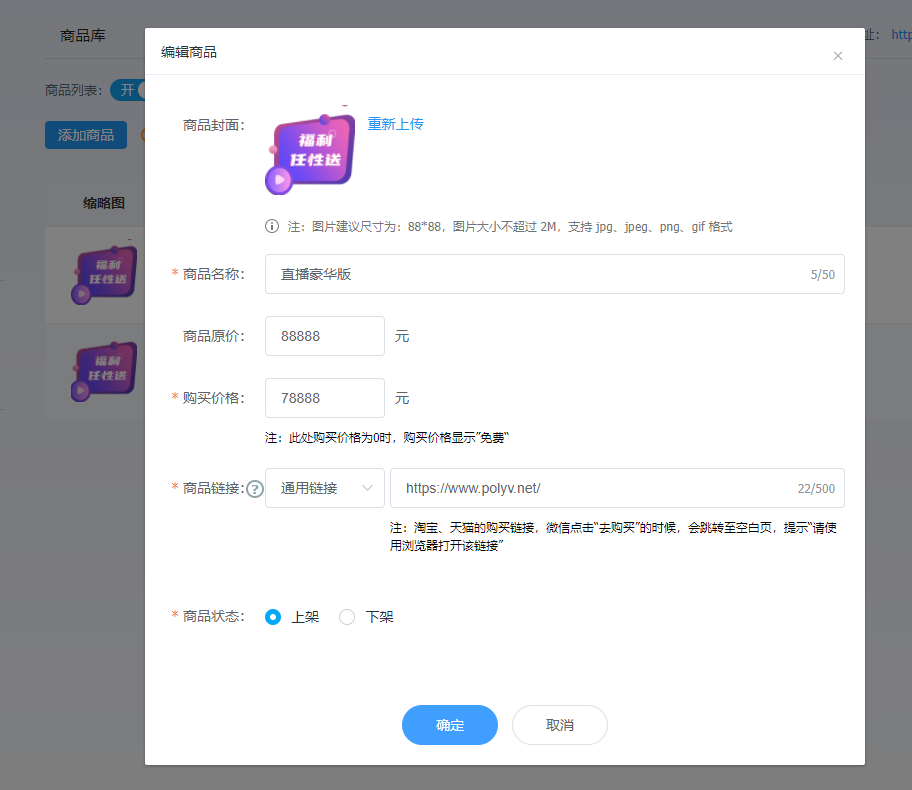Image resolution: width=912 pixels, height=790 pixels.
Task: Close the 编辑商品 dialog with the X
Action: 838,56
